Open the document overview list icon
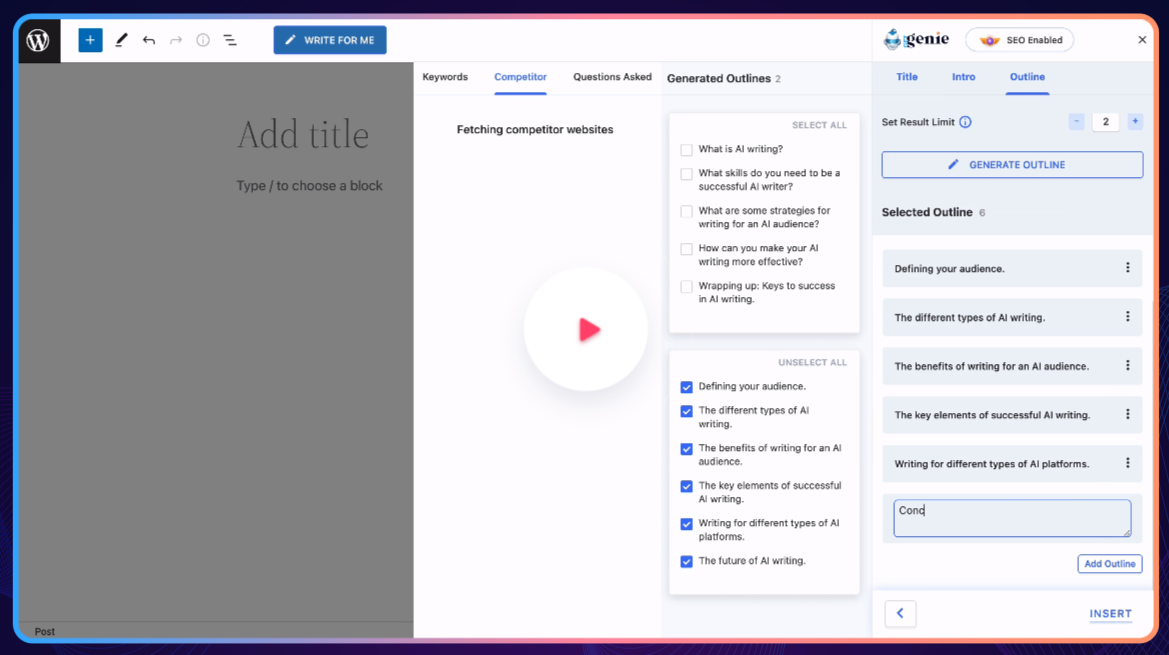Image resolution: width=1169 pixels, height=655 pixels. tap(229, 40)
